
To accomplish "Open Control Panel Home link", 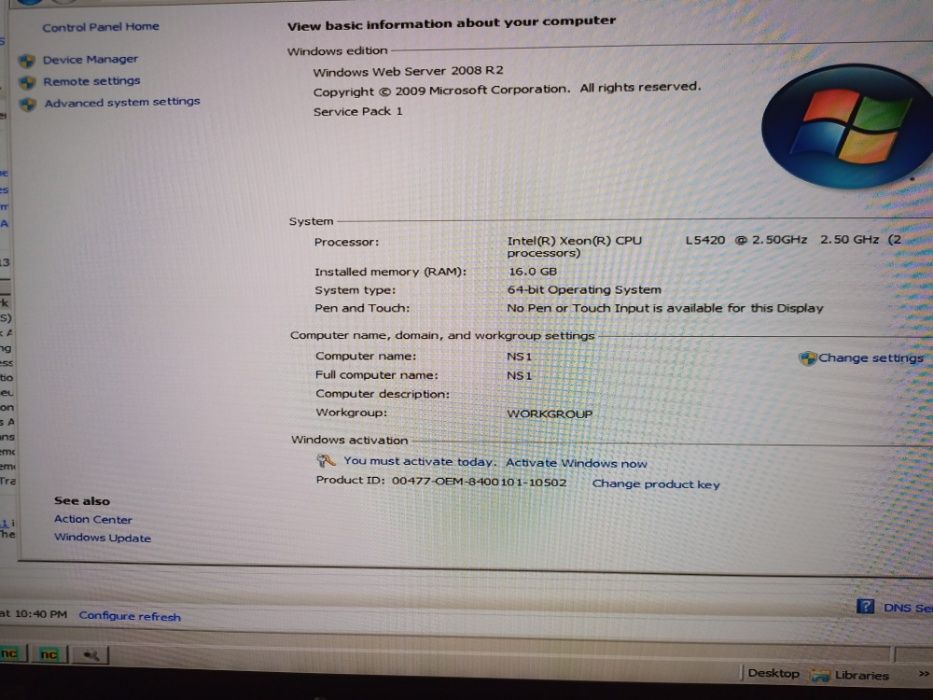I will click(101, 27).
